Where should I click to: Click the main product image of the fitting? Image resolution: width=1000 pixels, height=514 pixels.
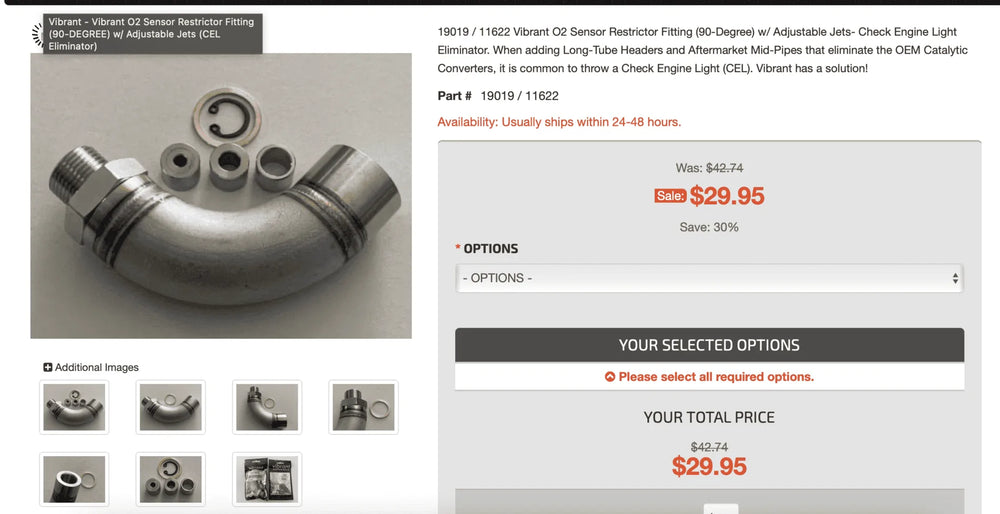click(221, 196)
